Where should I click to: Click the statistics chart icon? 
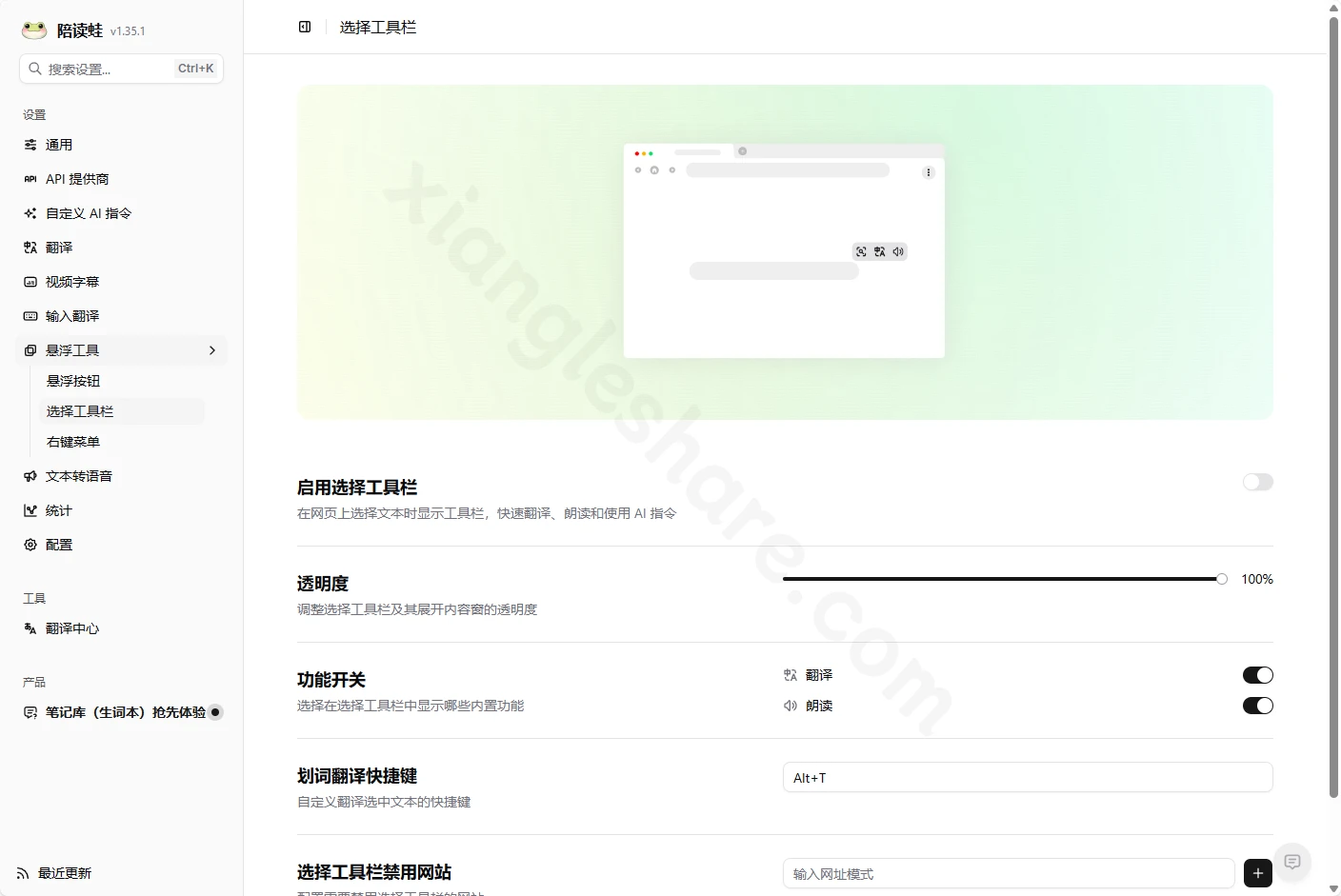(30, 510)
